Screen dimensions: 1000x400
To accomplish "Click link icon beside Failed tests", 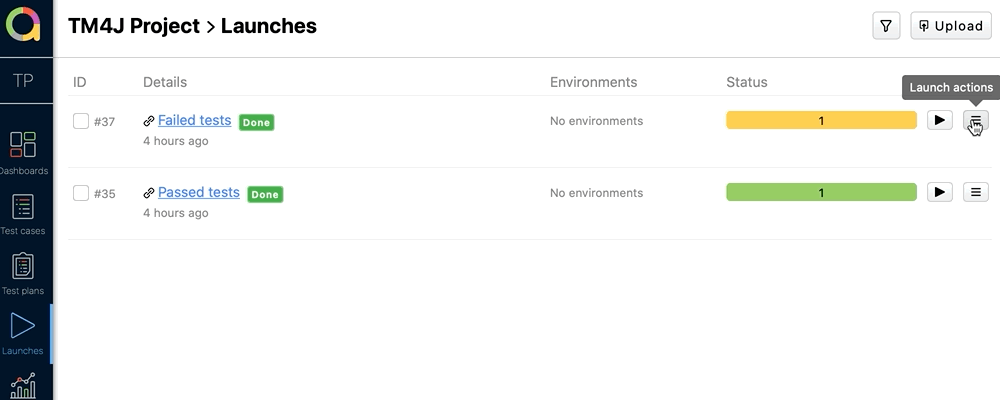I will [149, 121].
